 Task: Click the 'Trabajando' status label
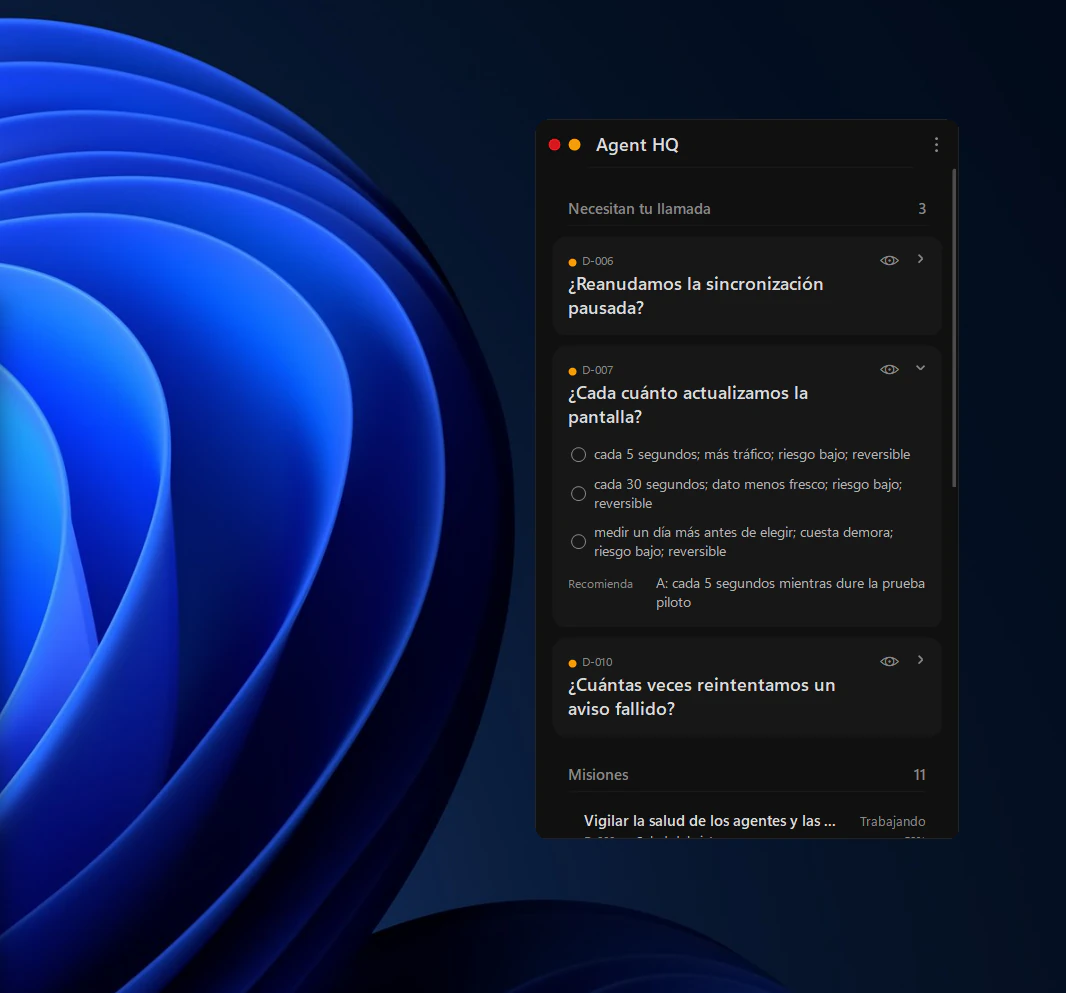pyautogui.click(x=893, y=822)
